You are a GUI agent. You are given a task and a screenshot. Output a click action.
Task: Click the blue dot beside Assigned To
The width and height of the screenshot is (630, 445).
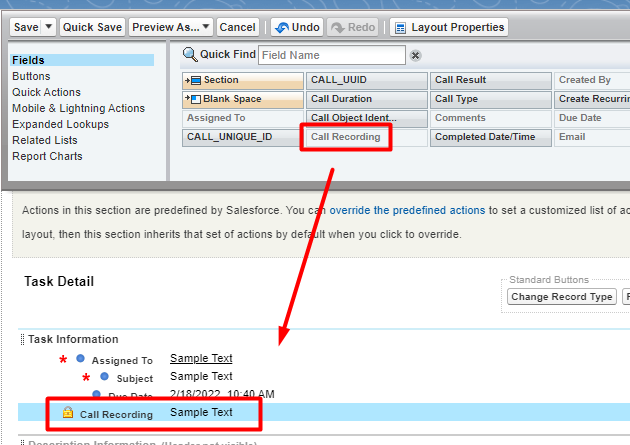(80, 358)
